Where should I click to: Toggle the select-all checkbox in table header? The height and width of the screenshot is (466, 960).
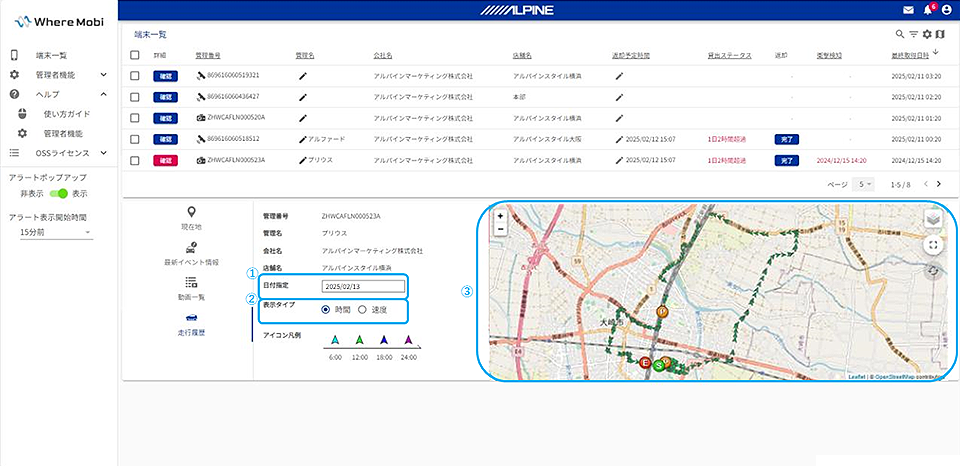(x=135, y=55)
